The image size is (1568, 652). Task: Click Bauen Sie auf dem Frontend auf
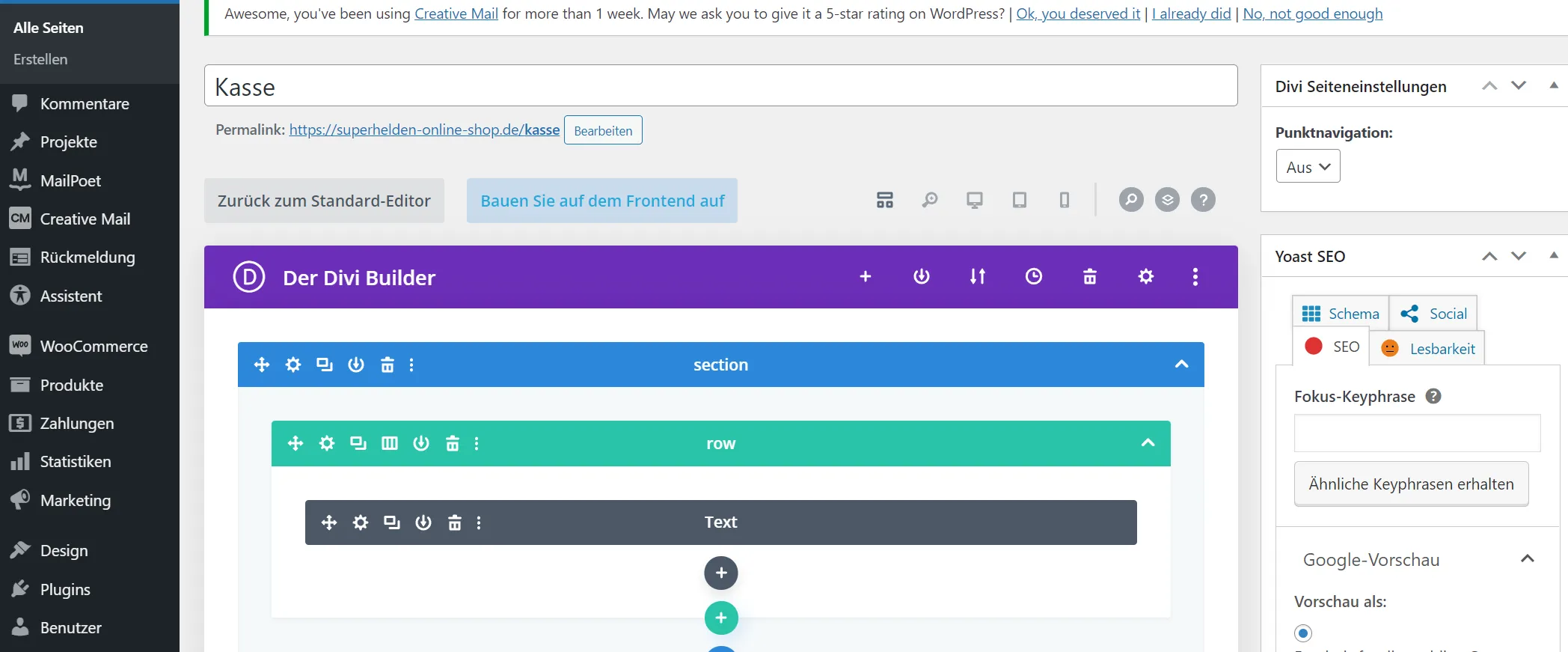tap(602, 201)
